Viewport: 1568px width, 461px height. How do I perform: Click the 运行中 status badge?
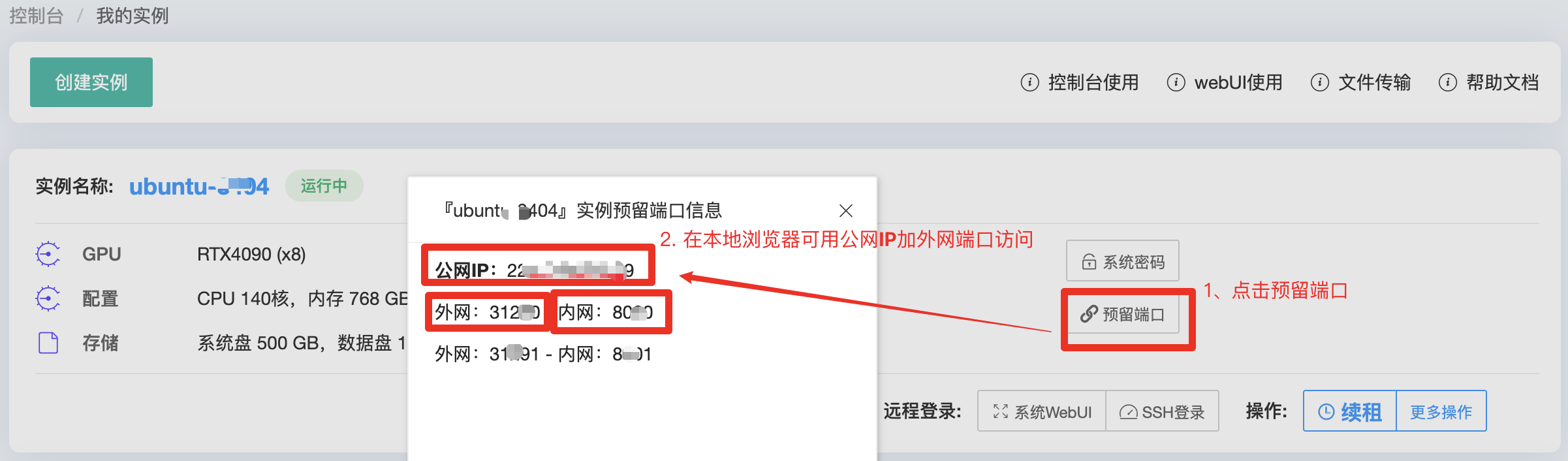(x=324, y=186)
